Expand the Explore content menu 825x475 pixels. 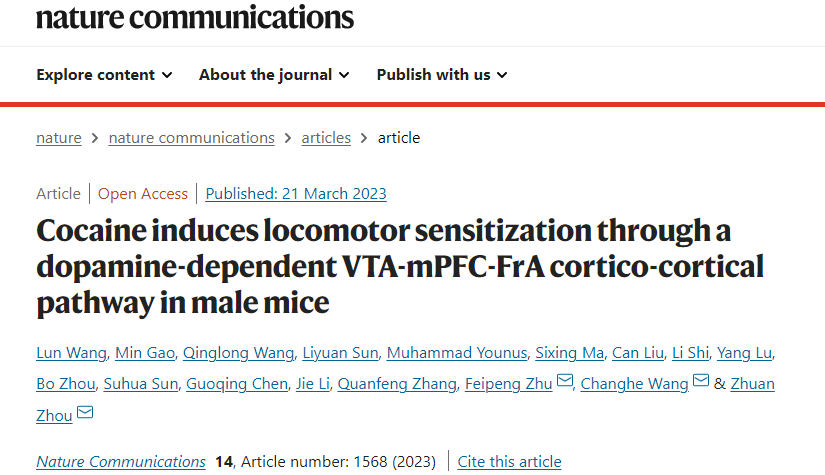104,75
